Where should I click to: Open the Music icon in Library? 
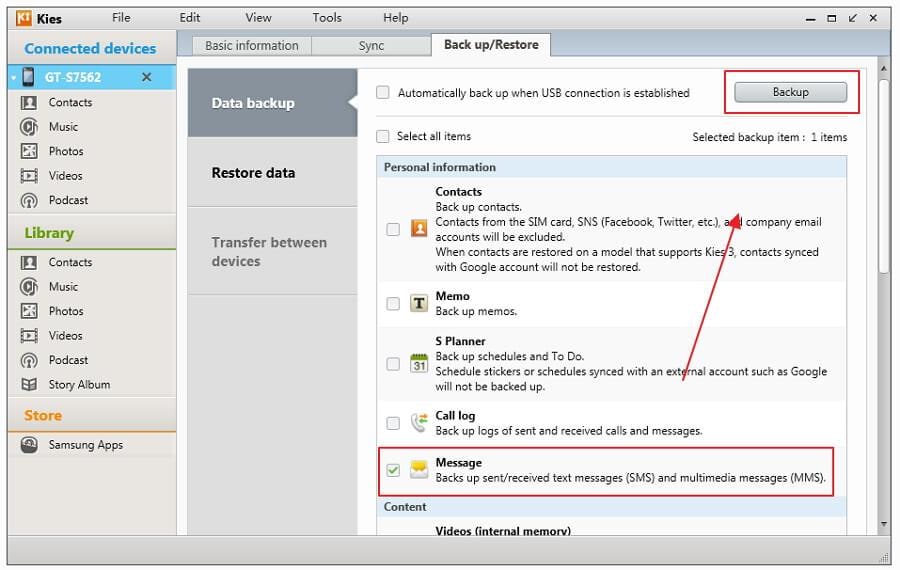point(29,286)
